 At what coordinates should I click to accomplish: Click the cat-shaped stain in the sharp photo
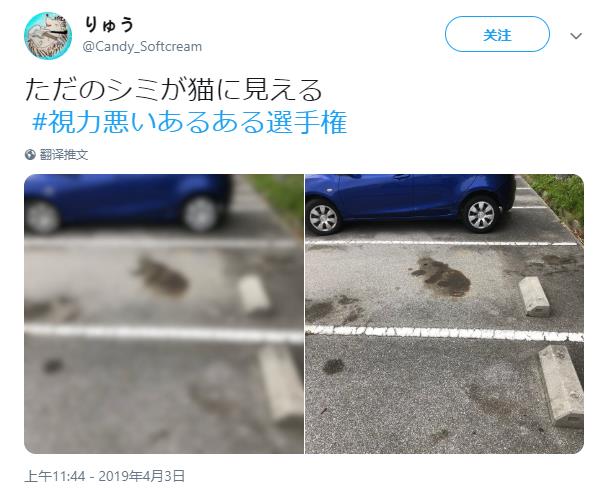pos(441,277)
